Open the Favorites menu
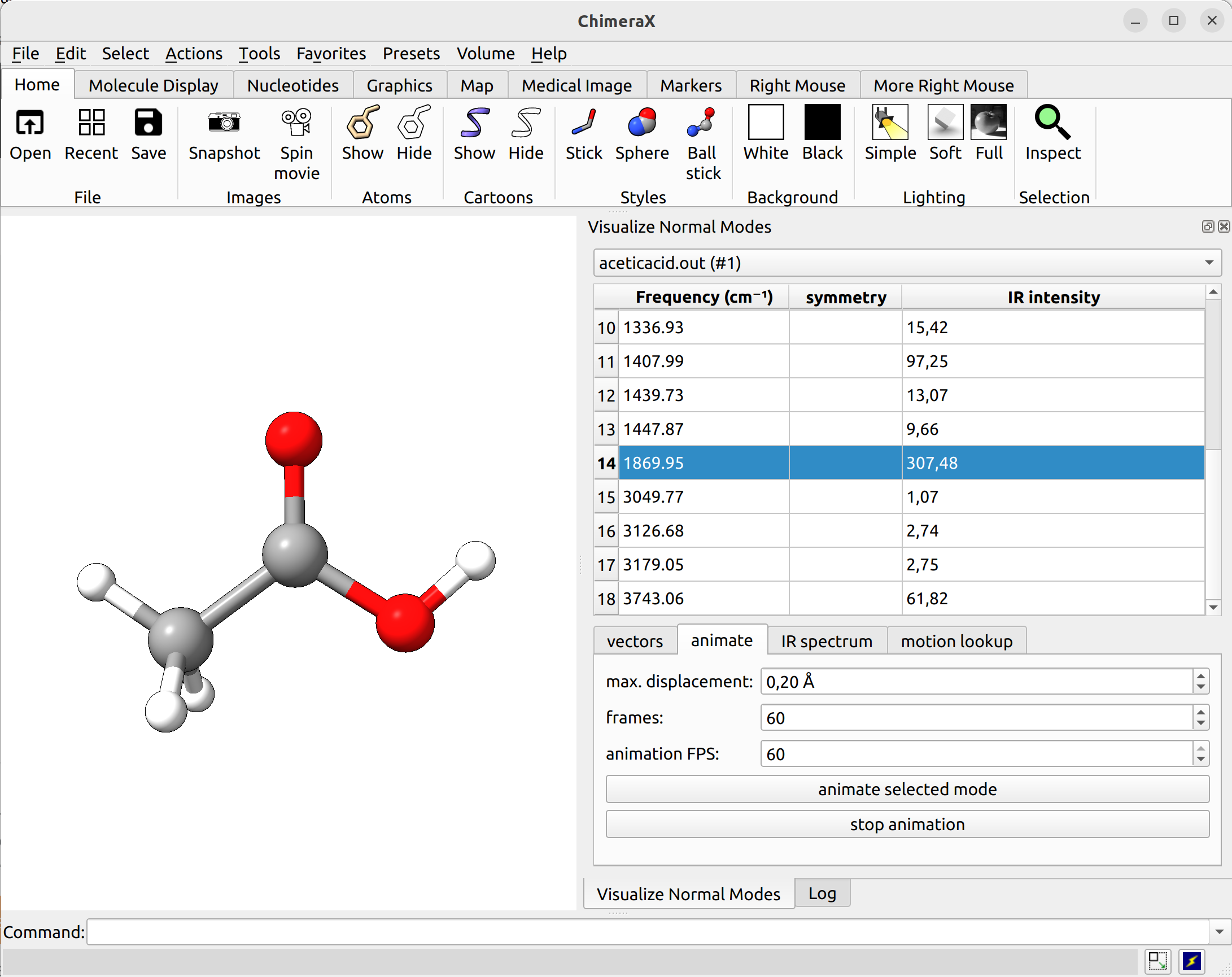The width and height of the screenshot is (1232, 977). click(331, 54)
